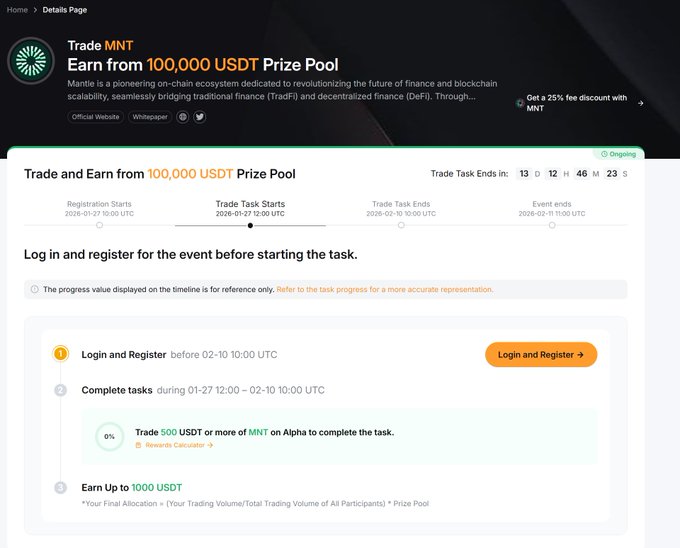The width and height of the screenshot is (680, 548).
Task: Click the Trade Task Starts timeline dot
Action: tap(250, 225)
